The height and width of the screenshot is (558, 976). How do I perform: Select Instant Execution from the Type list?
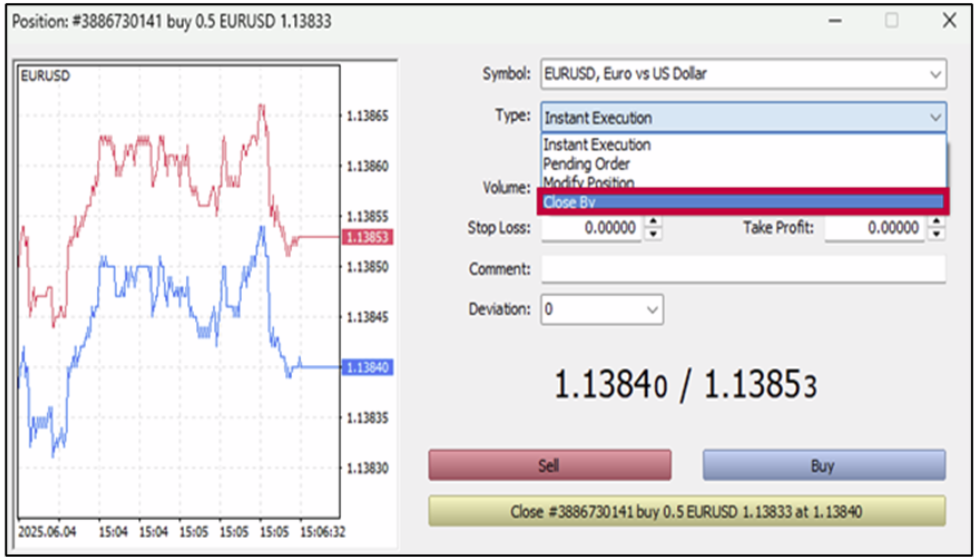597,145
